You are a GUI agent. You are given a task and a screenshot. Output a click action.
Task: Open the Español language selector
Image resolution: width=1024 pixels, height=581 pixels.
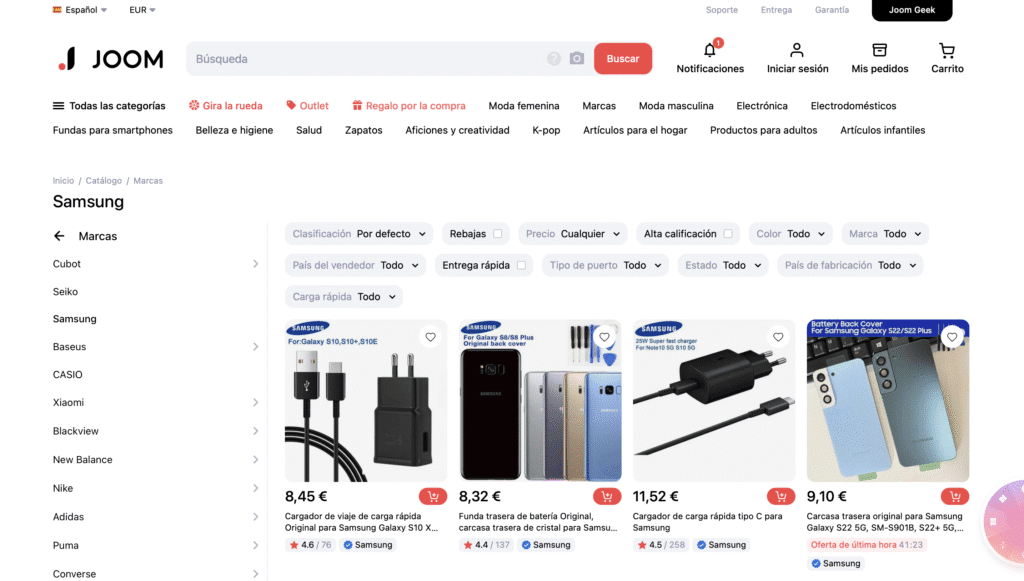[80, 10]
